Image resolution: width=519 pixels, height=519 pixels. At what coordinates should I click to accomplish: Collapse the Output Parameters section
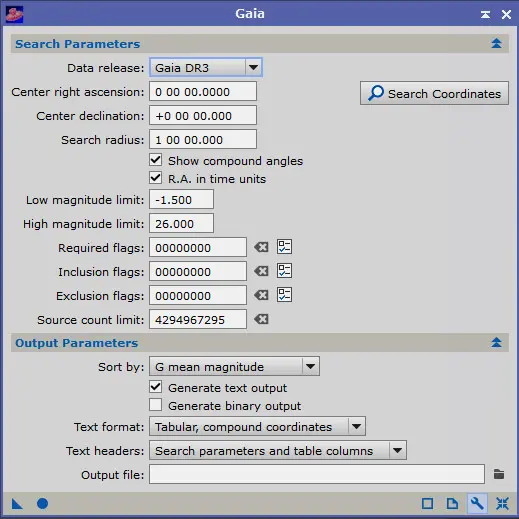[x=496, y=342]
